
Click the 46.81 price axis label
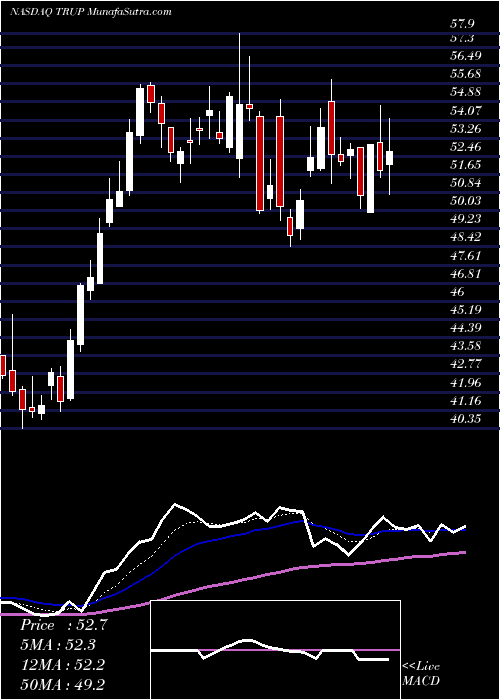pyautogui.click(x=466, y=274)
